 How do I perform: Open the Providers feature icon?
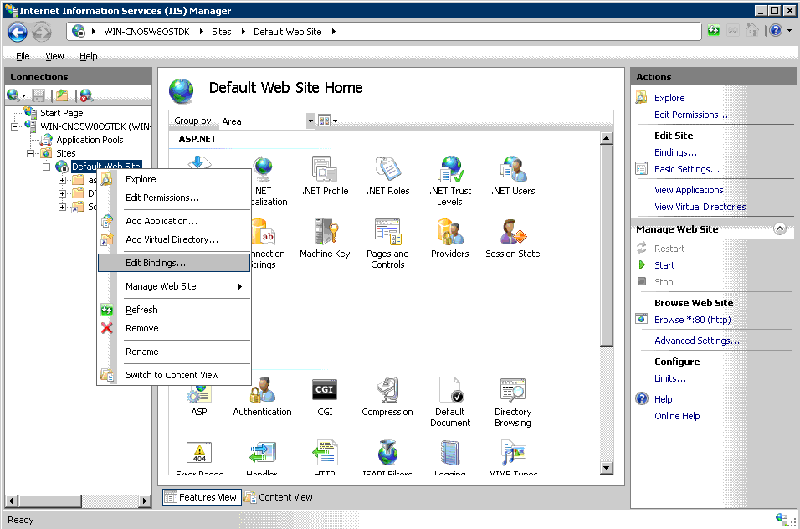[449, 233]
